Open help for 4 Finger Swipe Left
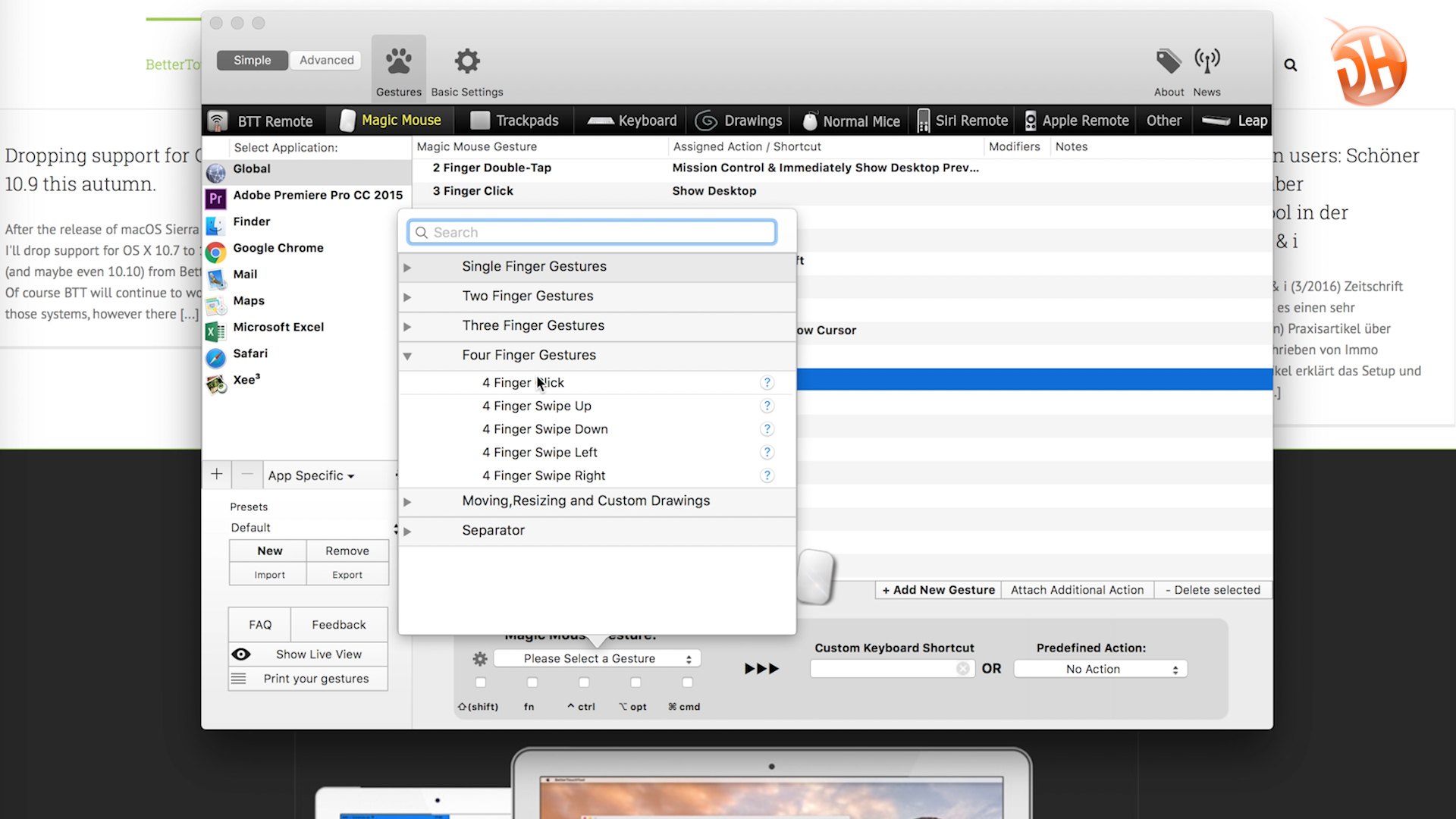Viewport: 1456px width, 819px height. click(x=767, y=453)
